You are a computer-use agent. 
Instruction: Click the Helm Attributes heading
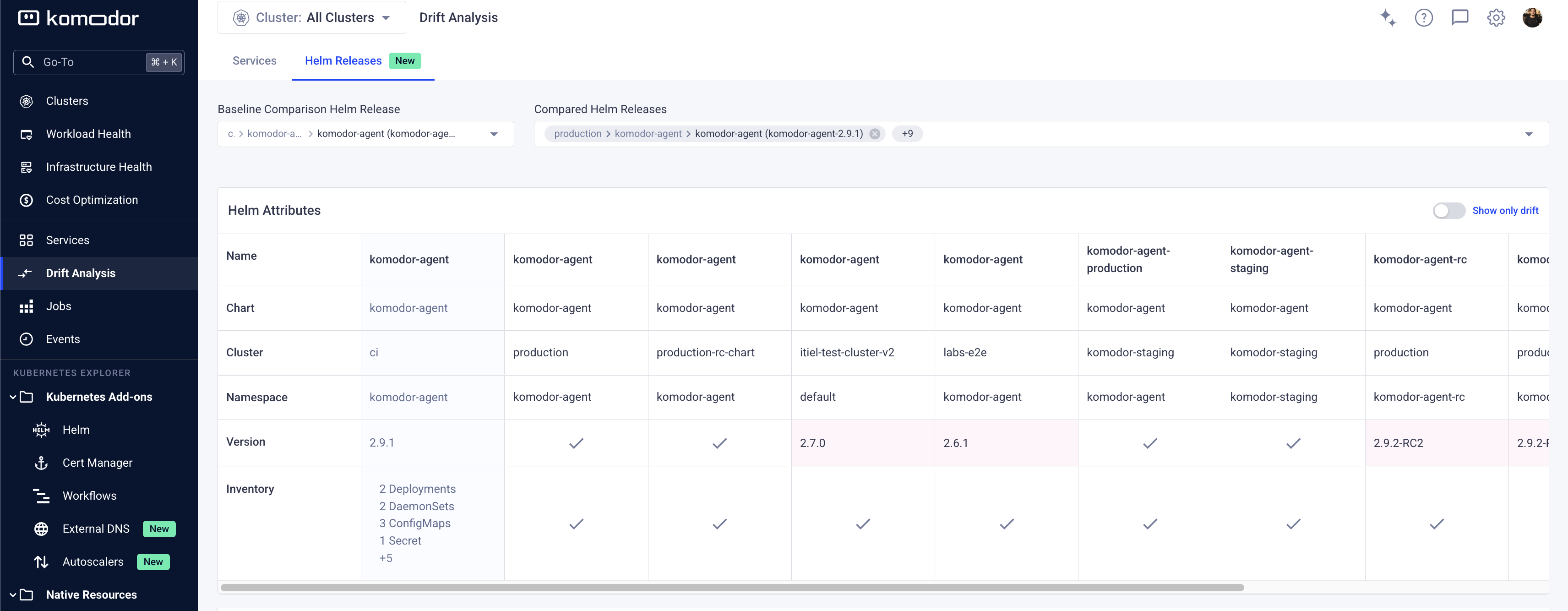click(274, 211)
